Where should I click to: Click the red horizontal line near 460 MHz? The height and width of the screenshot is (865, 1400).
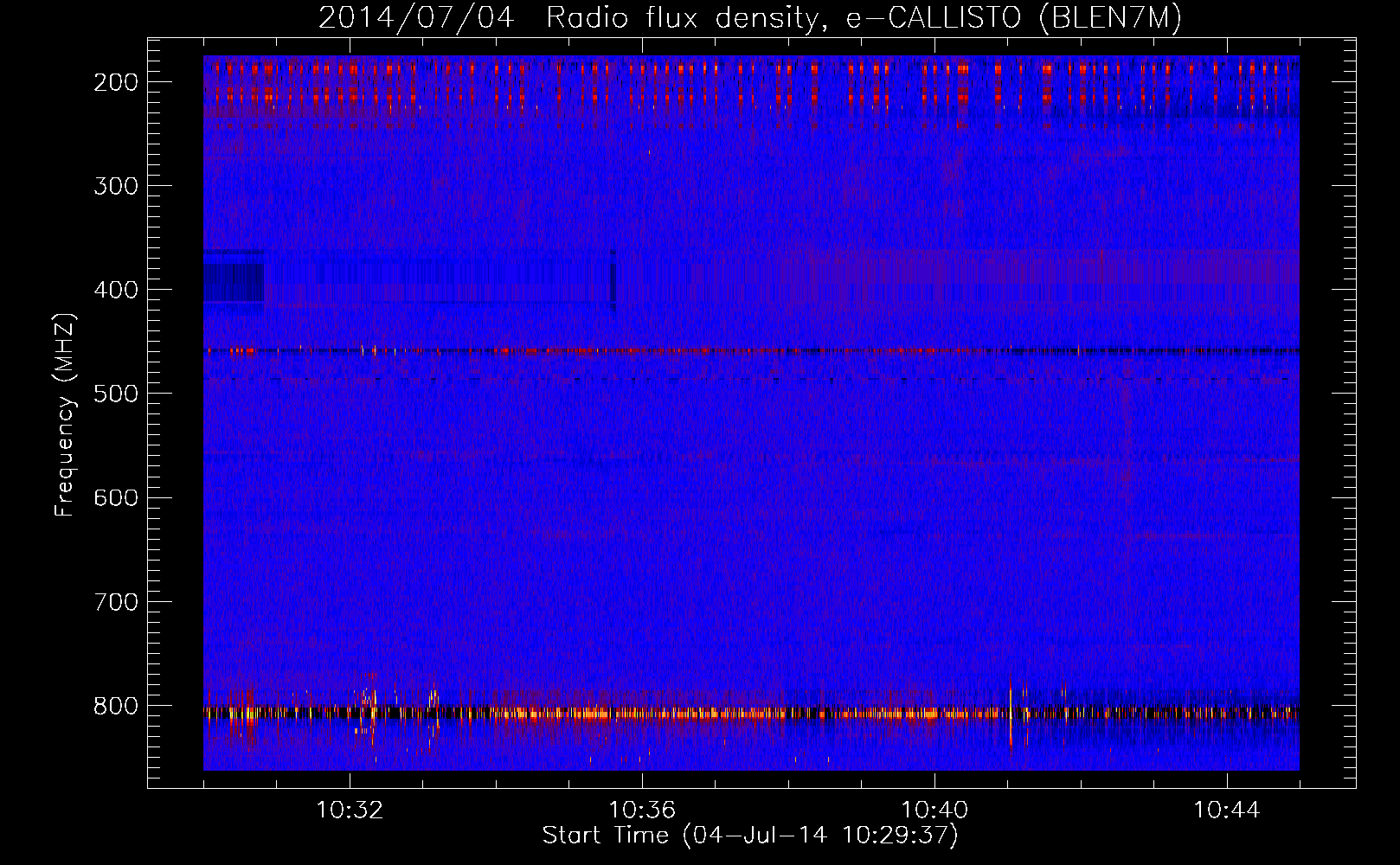pyautogui.click(x=751, y=351)
